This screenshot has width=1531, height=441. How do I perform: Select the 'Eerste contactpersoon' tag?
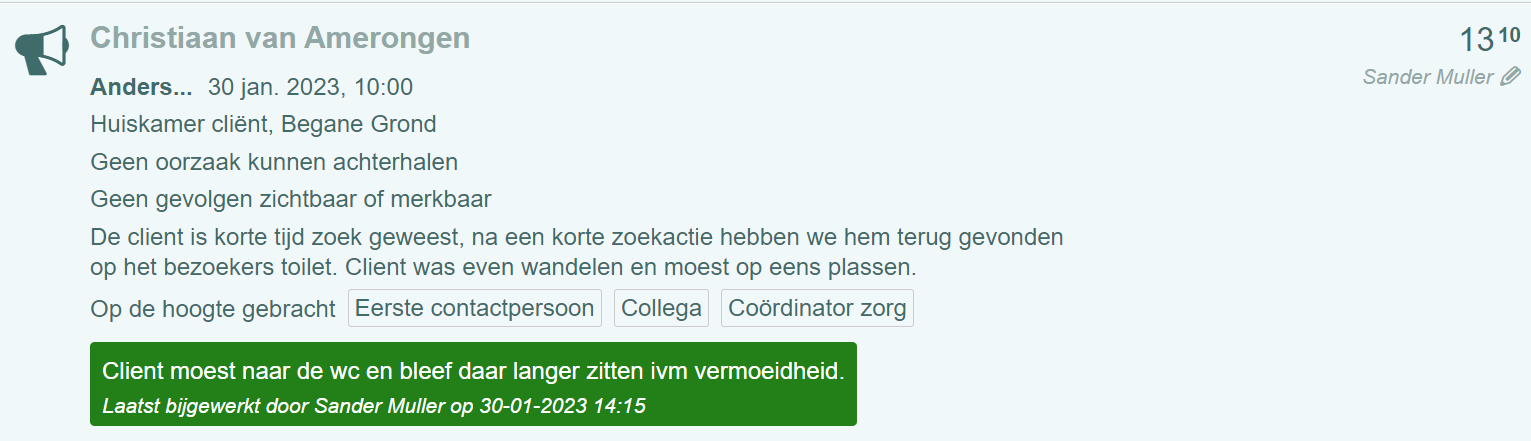[475, 308]
